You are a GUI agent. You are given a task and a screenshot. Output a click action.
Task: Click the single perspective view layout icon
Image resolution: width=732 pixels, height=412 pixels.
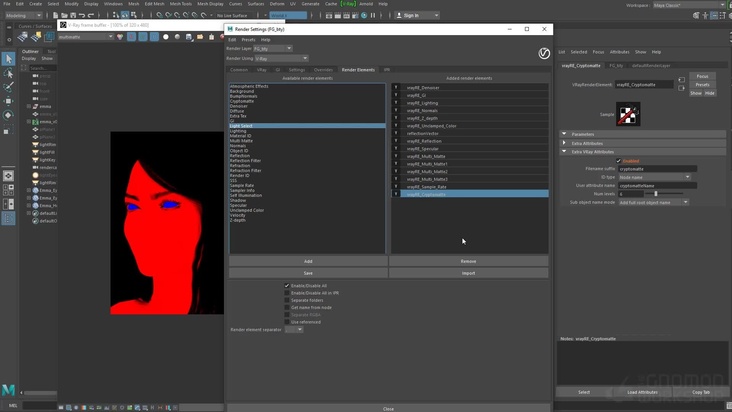(8, 176)
